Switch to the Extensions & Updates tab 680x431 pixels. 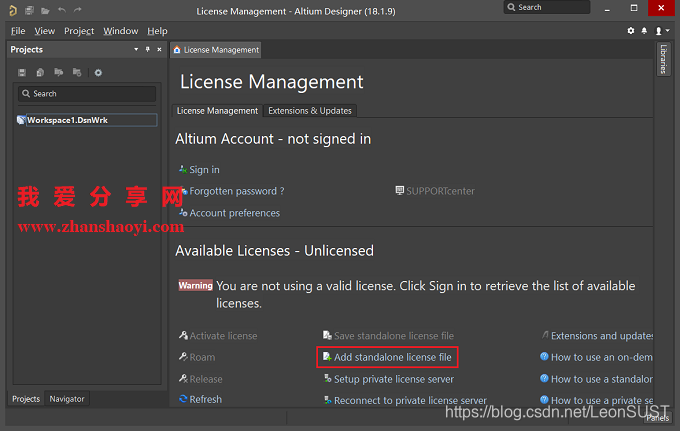point(309,110)
